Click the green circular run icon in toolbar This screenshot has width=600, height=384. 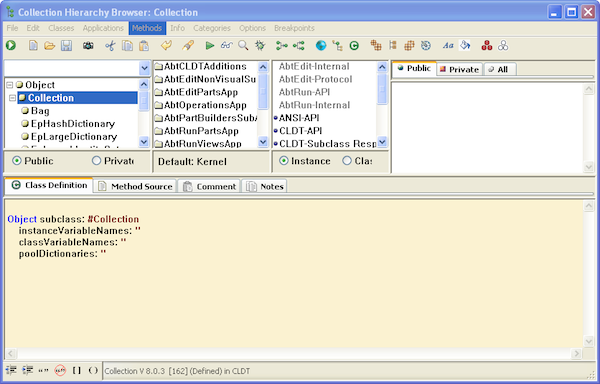(x=11, y=46)
